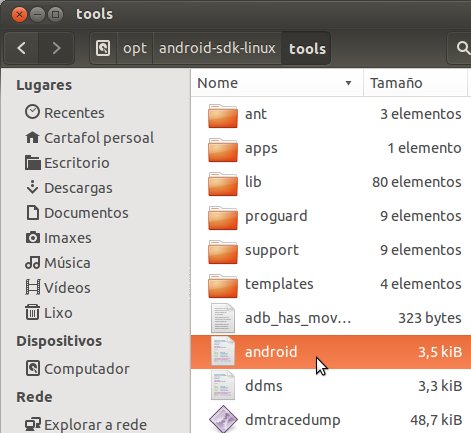Select the file name "ant"
Screen dimensions: 471x433
click(x=256, y=114)
